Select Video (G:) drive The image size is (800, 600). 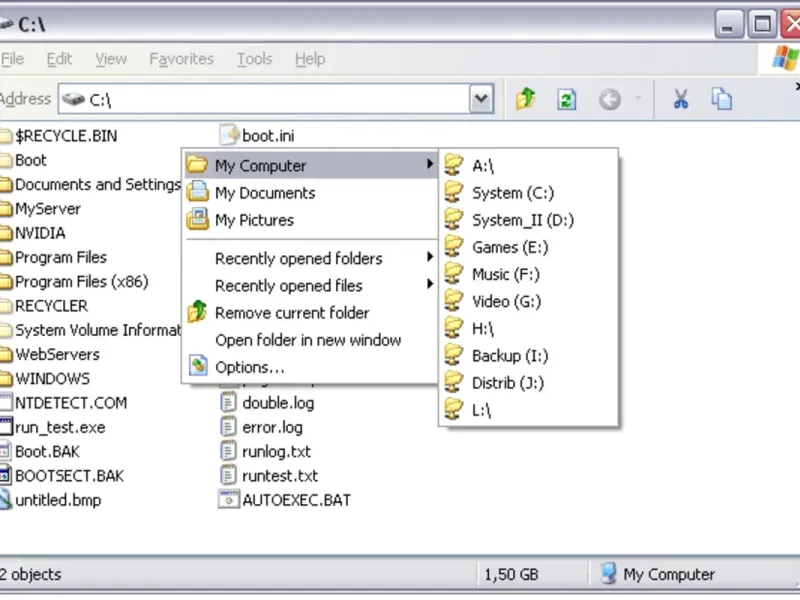[x=529, y=301]
